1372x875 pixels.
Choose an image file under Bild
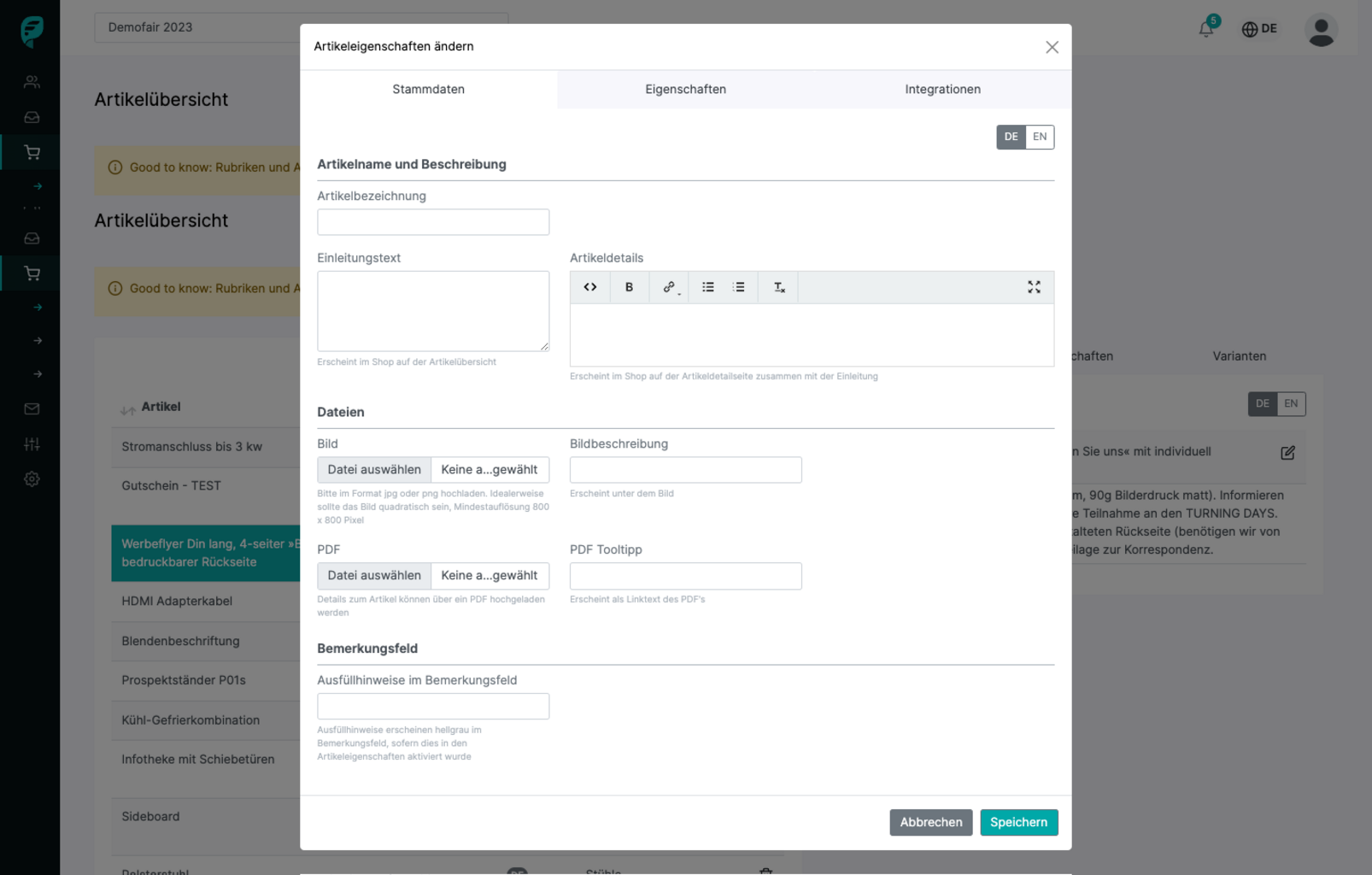click(374, 470)
